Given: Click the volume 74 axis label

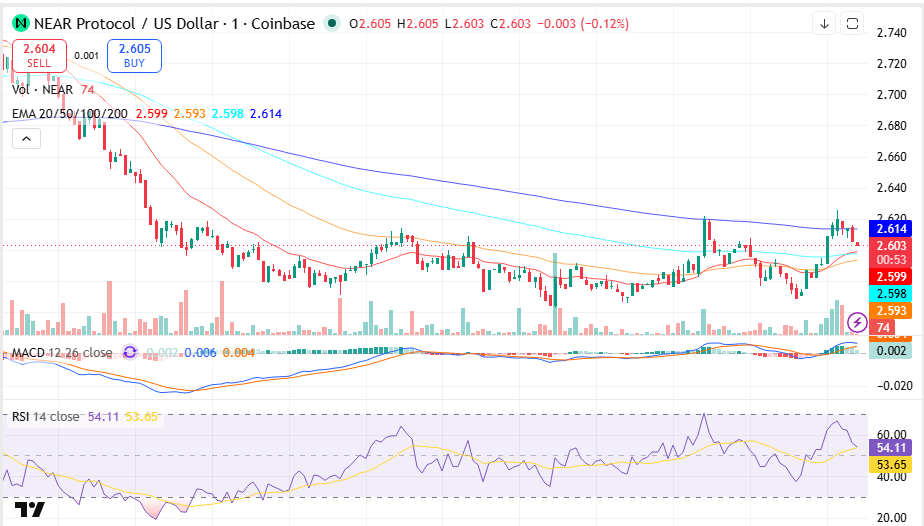Looking at the screenshot, I should pyautogui.click(x=883, y=327).
